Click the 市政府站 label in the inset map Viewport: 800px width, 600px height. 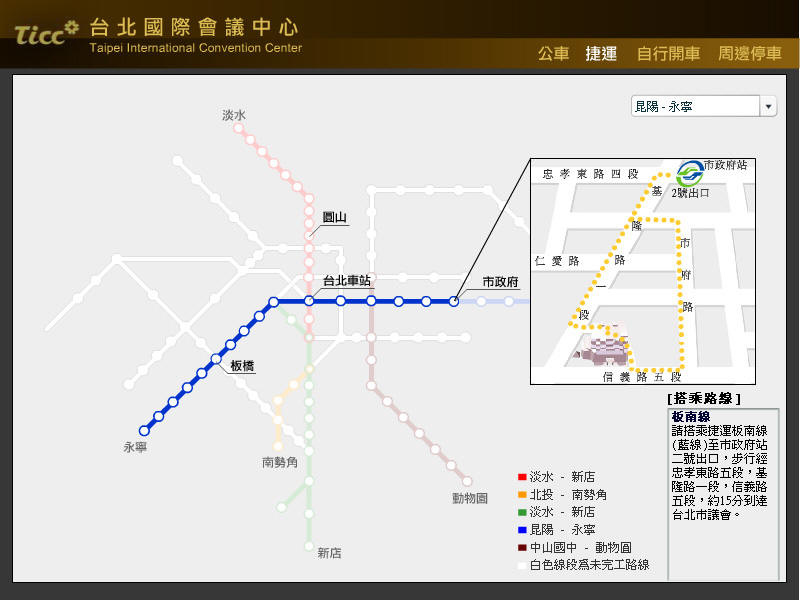coord(726,165)
